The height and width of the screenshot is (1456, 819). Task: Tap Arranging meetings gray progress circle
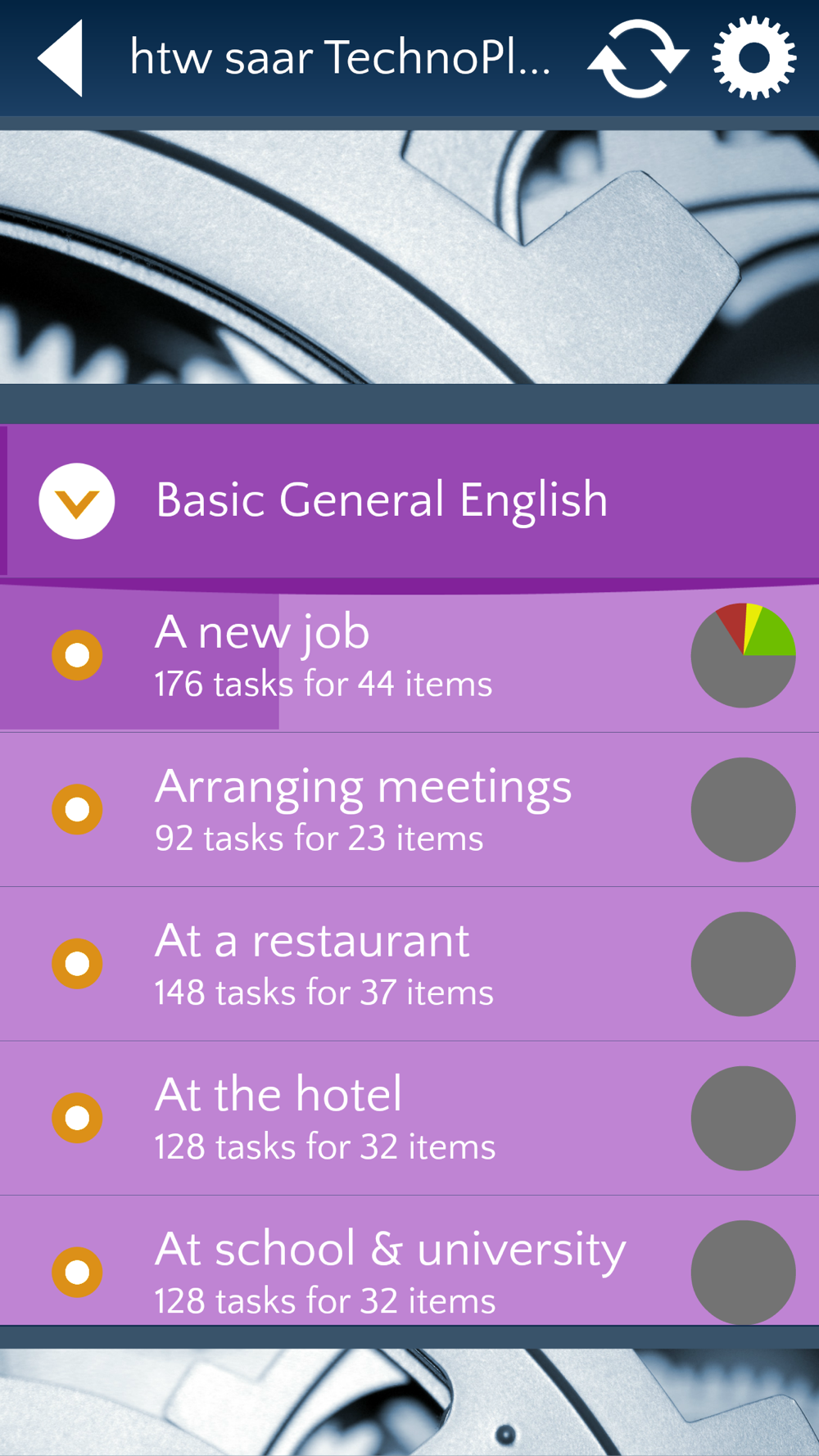pyautogui.click(x=743, y=809)
